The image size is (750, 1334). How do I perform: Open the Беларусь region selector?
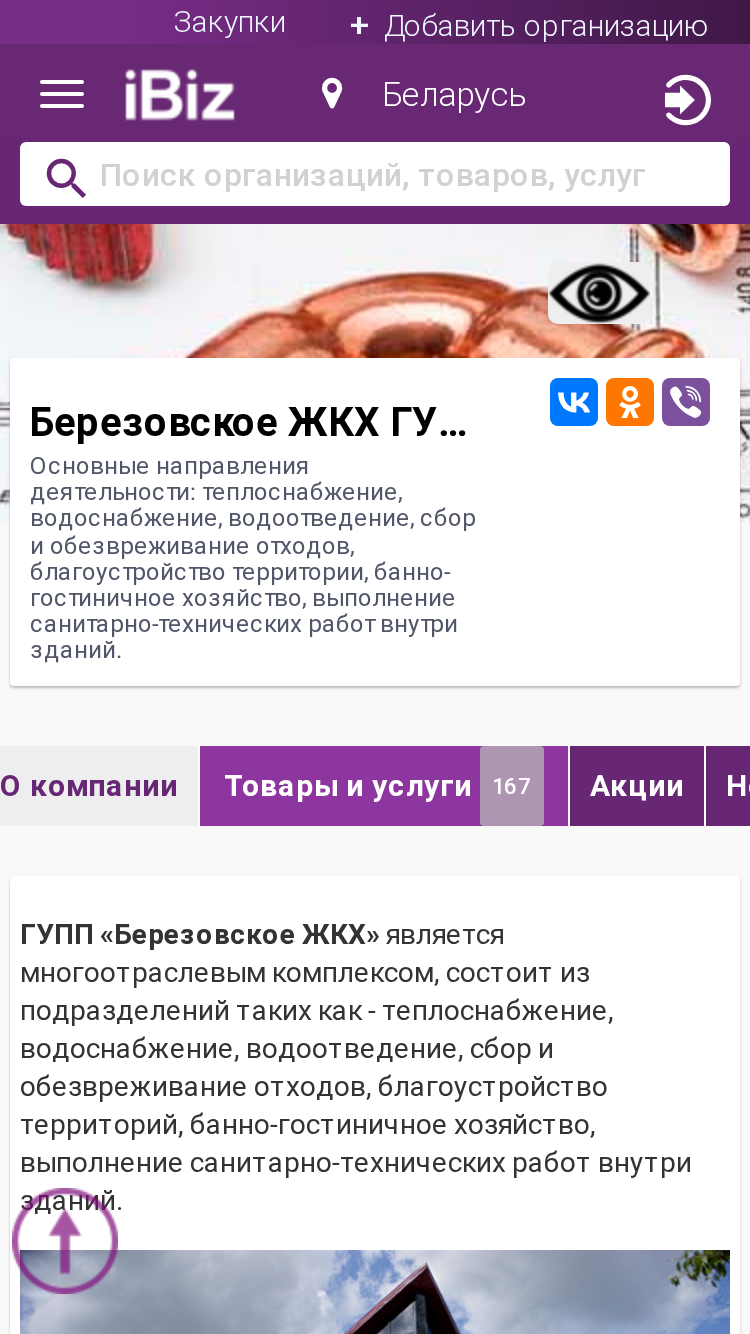454,95
